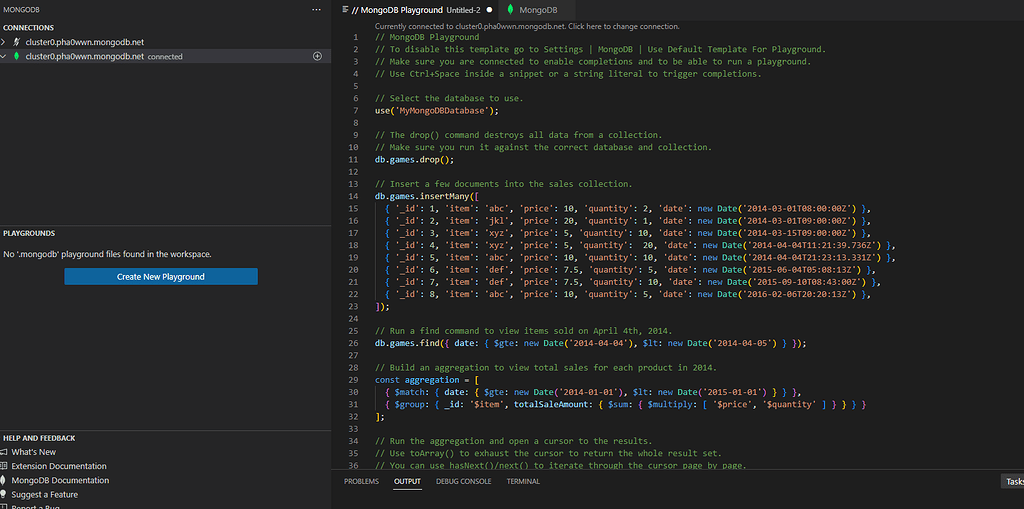
Task: Click the disconnected plug icon of the first cluster
Action: coord(16,43)
